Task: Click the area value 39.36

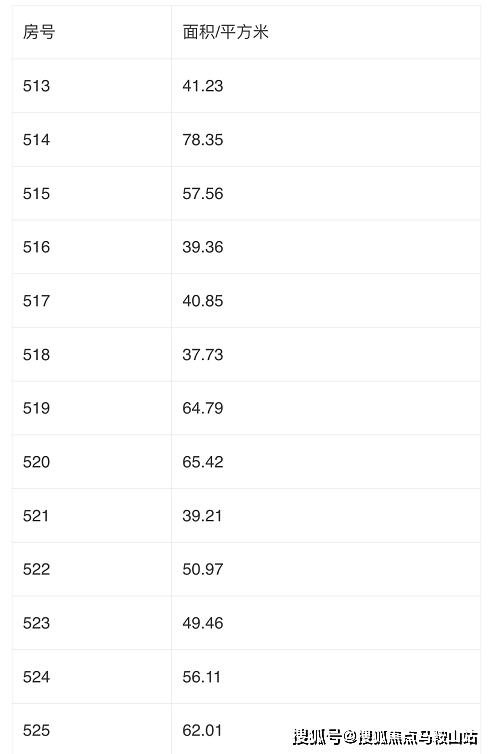Action: [203, 247]
